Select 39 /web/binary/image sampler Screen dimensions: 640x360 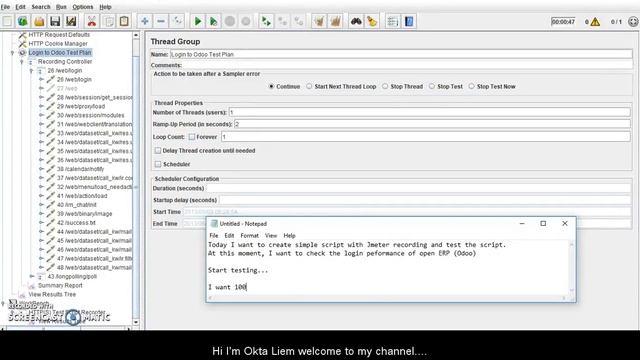coord(84,213)
